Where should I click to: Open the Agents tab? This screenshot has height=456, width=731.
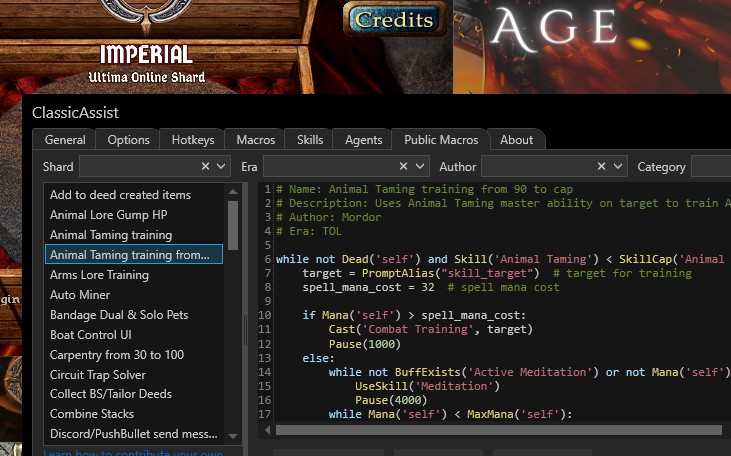coord(363,140)
